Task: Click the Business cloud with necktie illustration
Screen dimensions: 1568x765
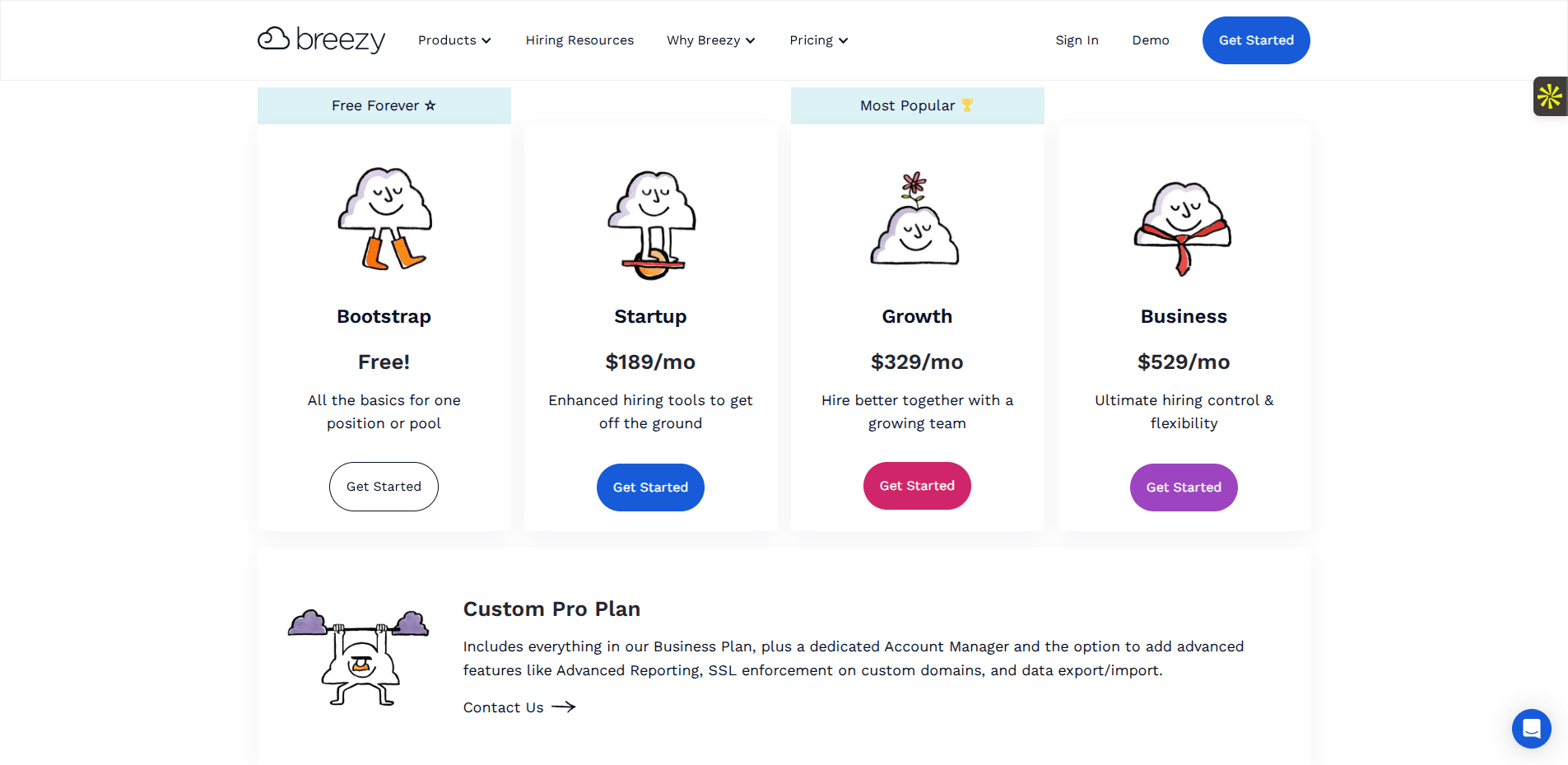Action: (1183, 227)
